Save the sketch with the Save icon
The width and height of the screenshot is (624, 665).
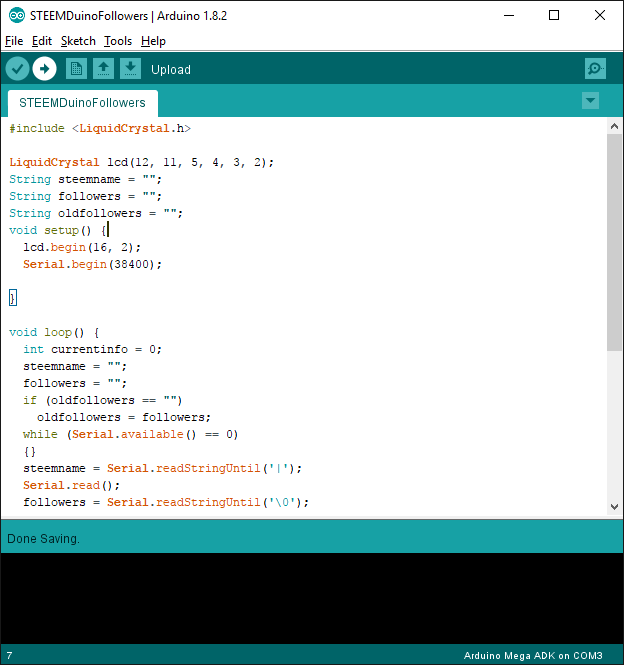pyautogui.click(x=131, y=69)
